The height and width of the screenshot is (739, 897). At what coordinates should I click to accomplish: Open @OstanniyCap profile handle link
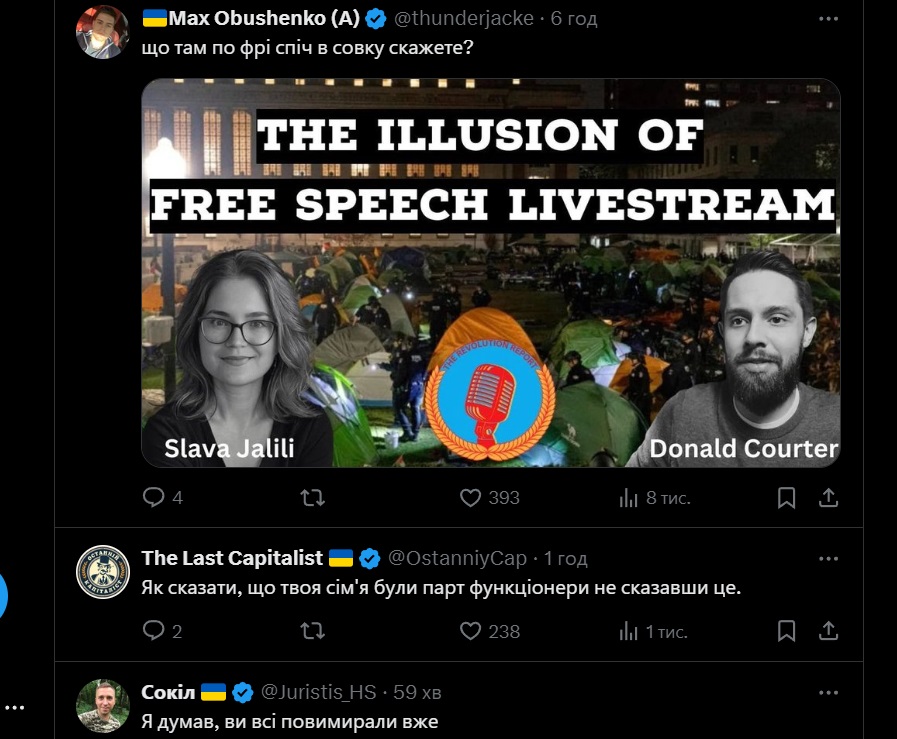click(x=457, y=558)
